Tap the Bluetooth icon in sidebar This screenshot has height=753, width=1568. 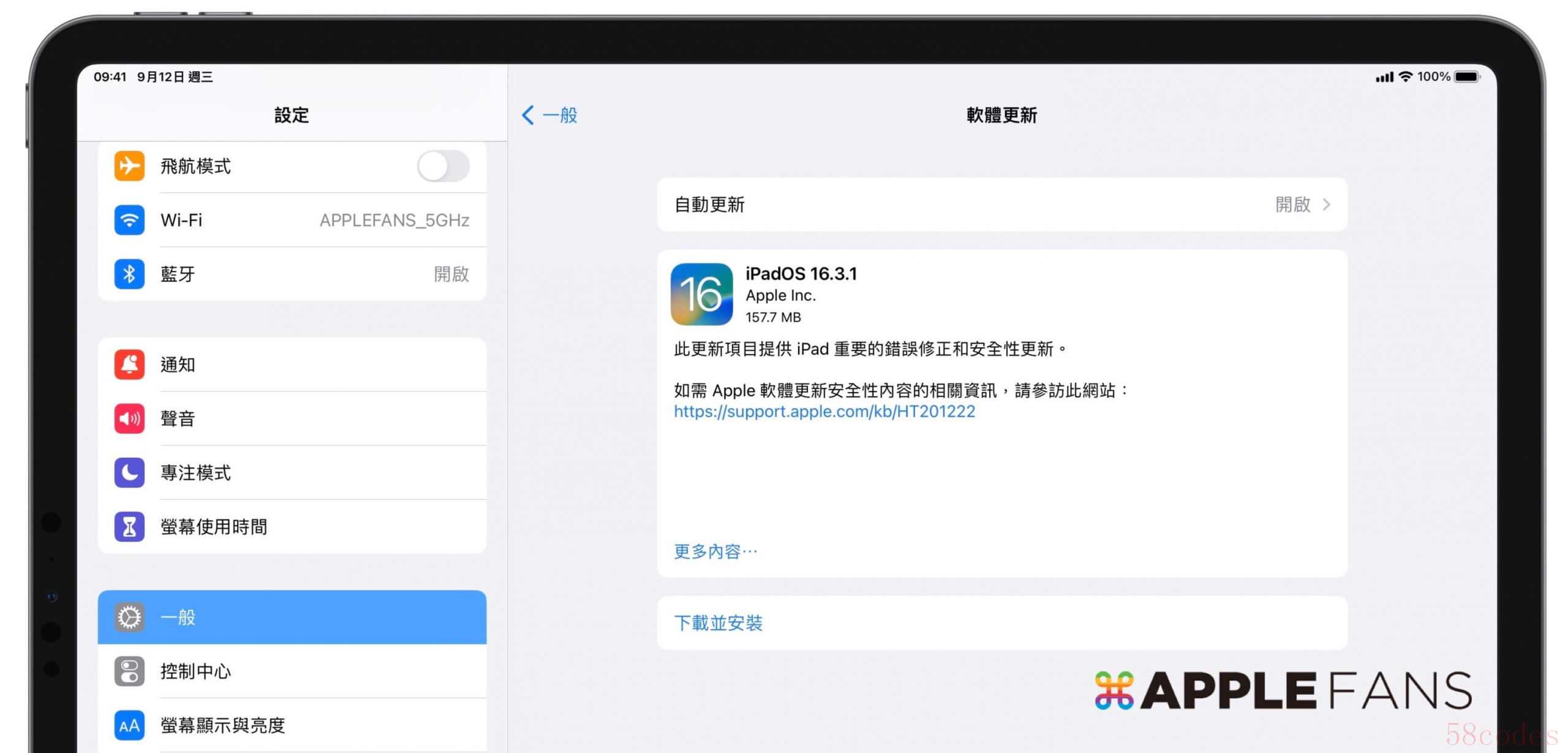129,274
